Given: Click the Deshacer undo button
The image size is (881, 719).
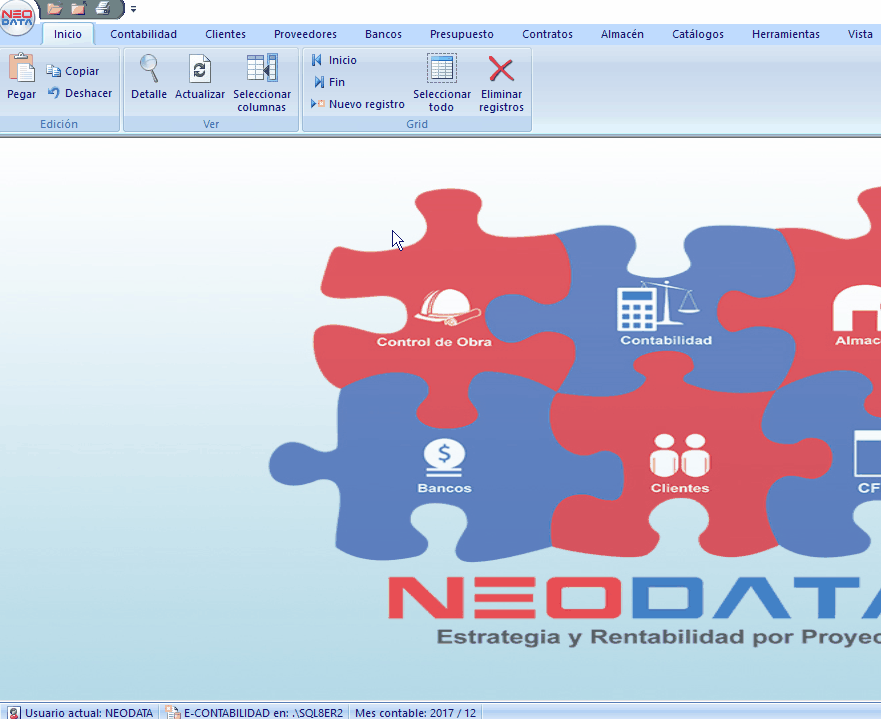Looking at the screenshot, I should pos(79,93).
